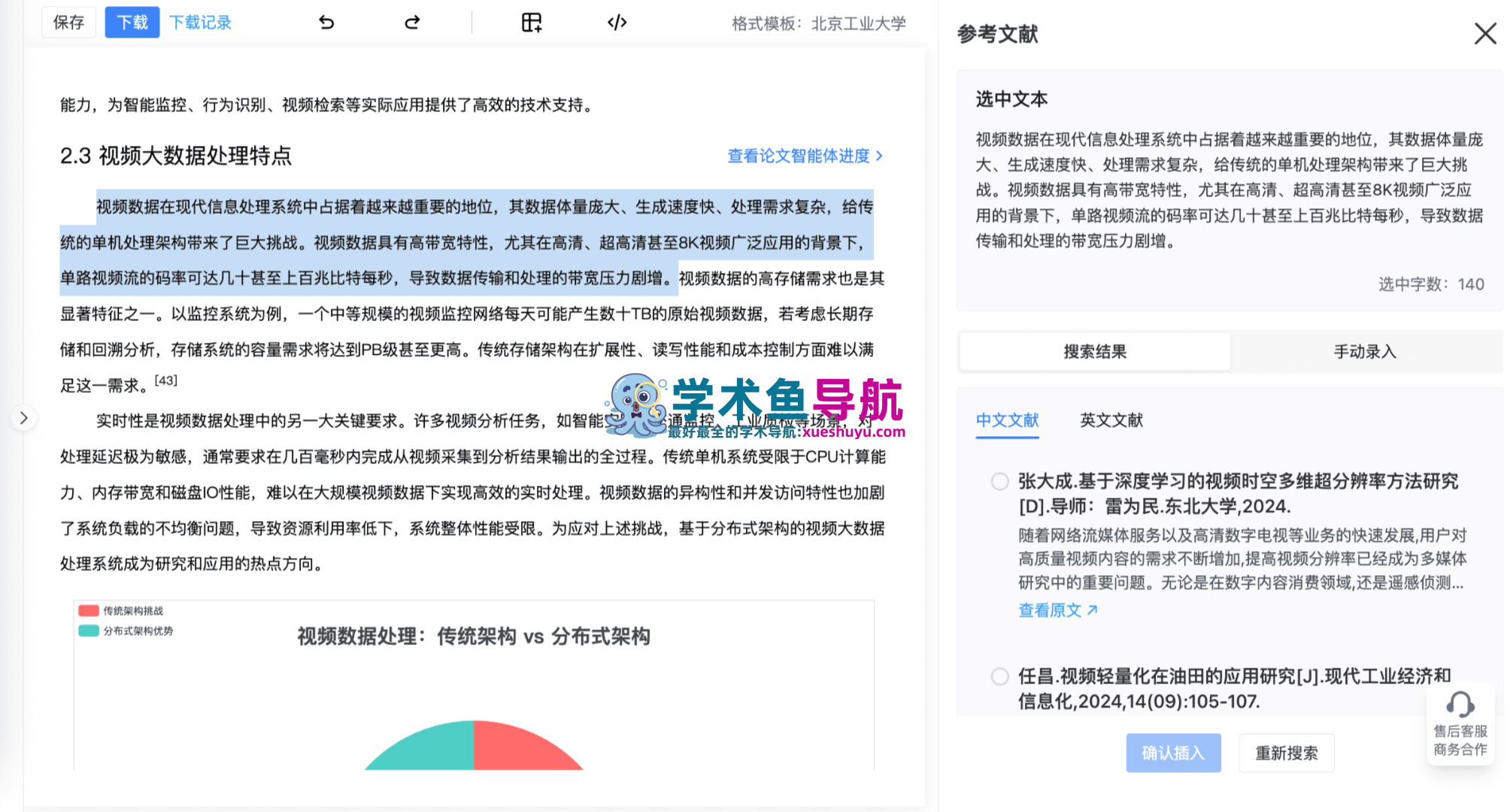Select radio button for 张大成 reference
The width and height of the screenshot is (1510, 812).
coord(999,481)
